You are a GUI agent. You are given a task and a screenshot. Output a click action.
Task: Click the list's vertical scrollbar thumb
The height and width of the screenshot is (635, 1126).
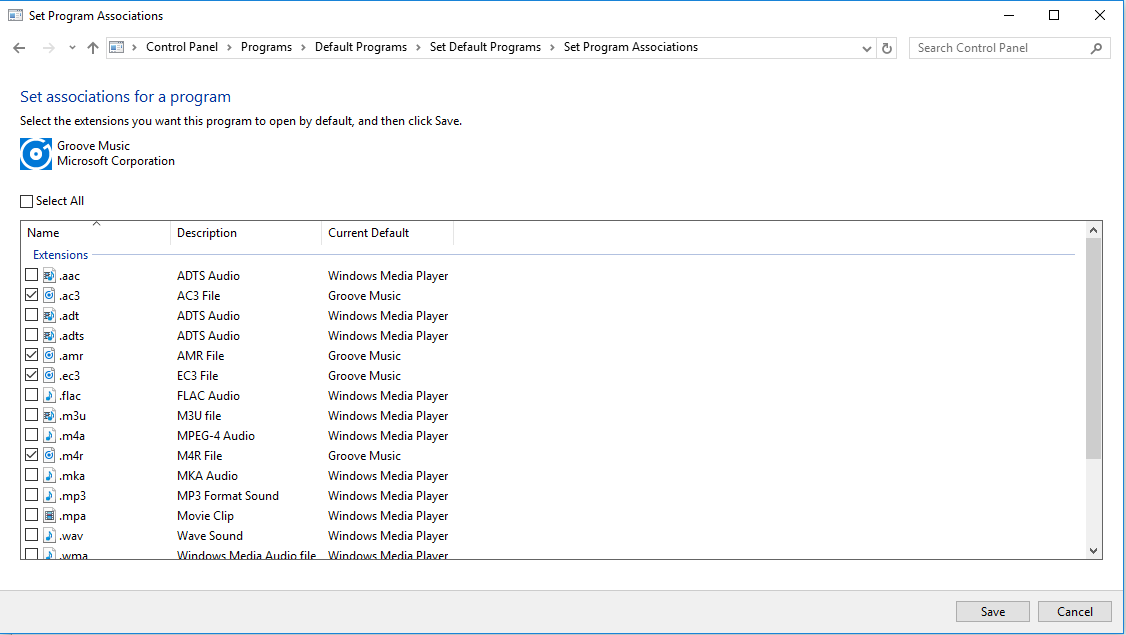(1093, 348)
